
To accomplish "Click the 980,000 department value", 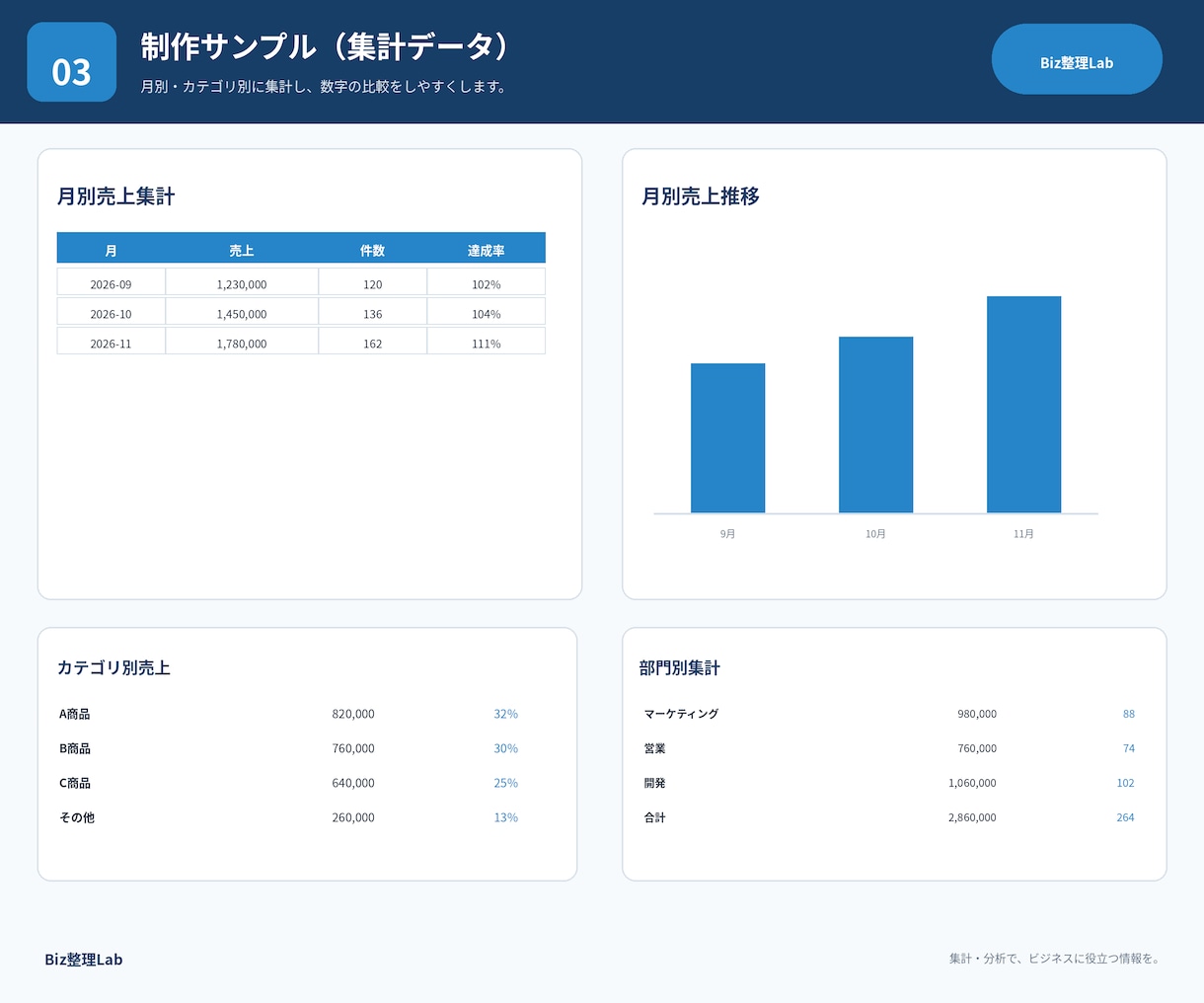I will [x=977, y=714].
